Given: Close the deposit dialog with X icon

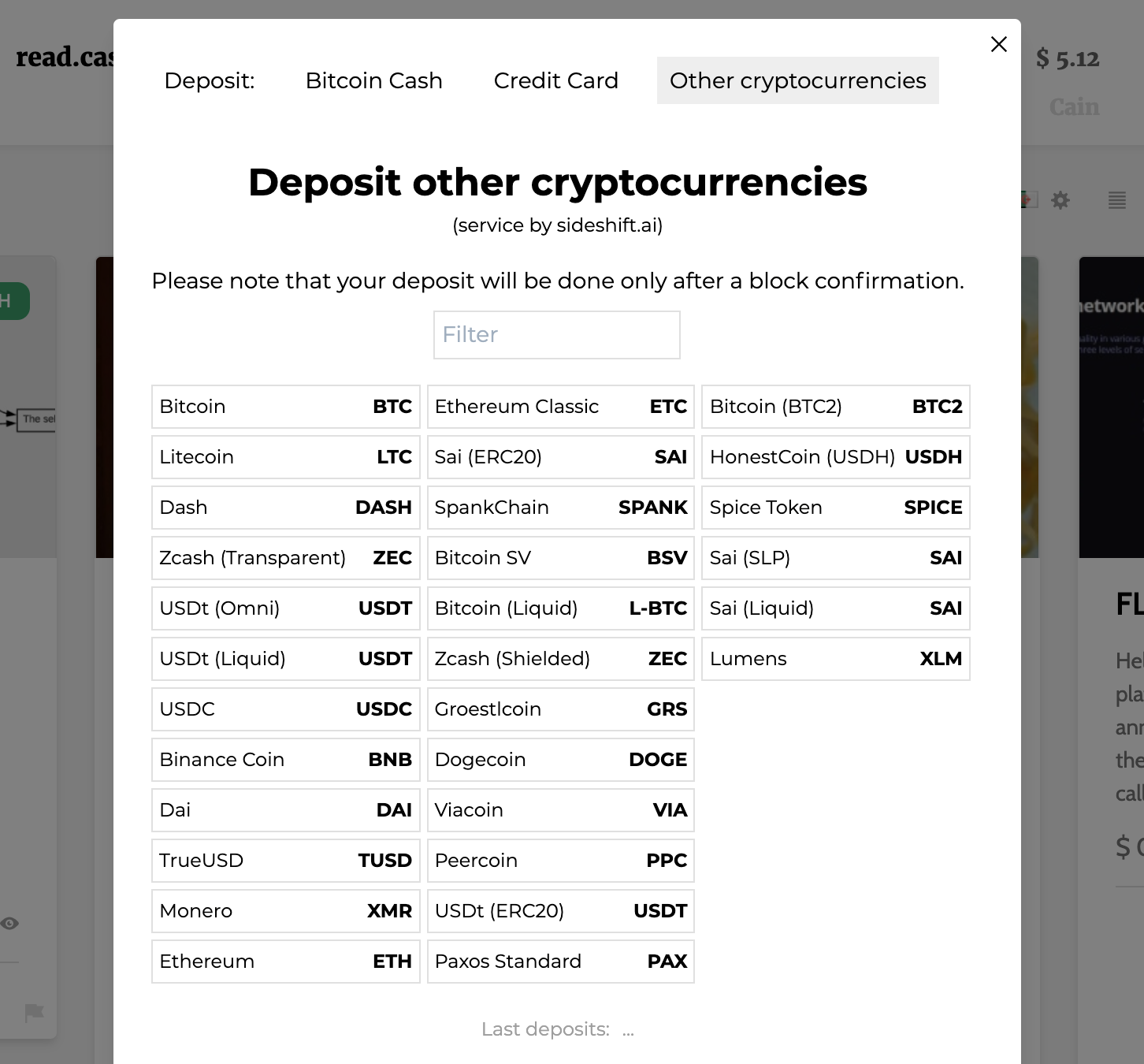Looking at the screenshot, I should (x=999, y=44).
